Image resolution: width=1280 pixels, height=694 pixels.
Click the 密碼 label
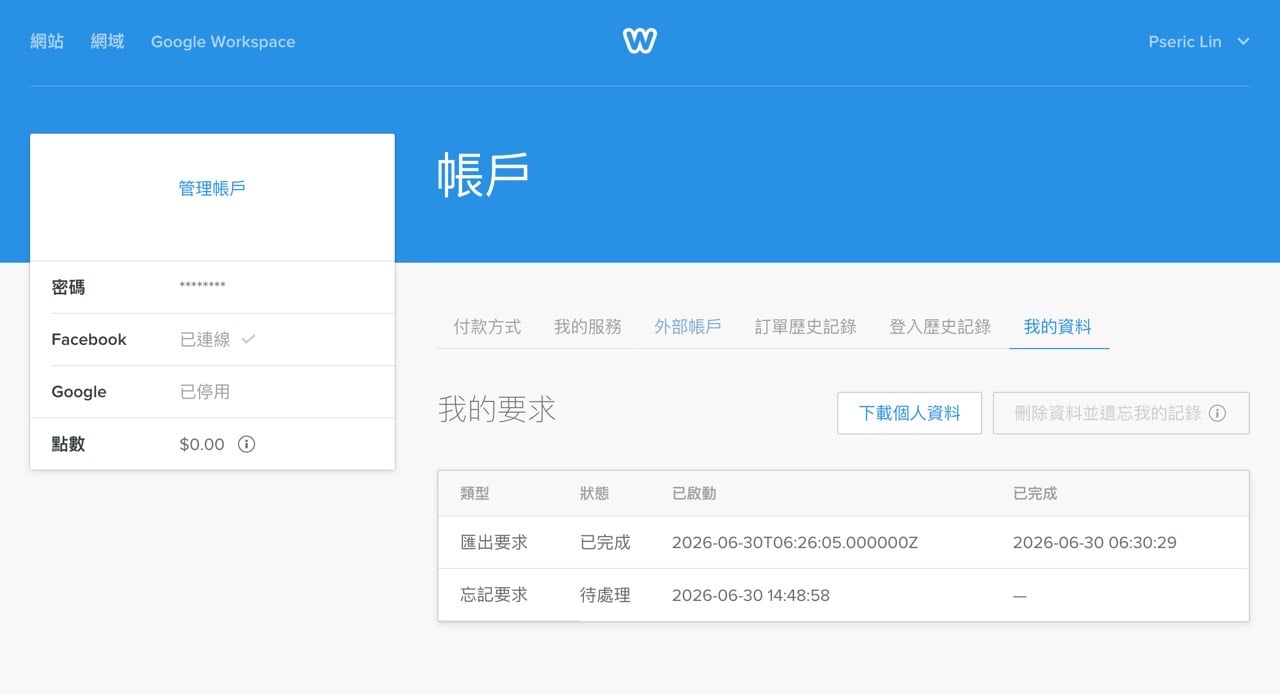click(x=68, y=288)
